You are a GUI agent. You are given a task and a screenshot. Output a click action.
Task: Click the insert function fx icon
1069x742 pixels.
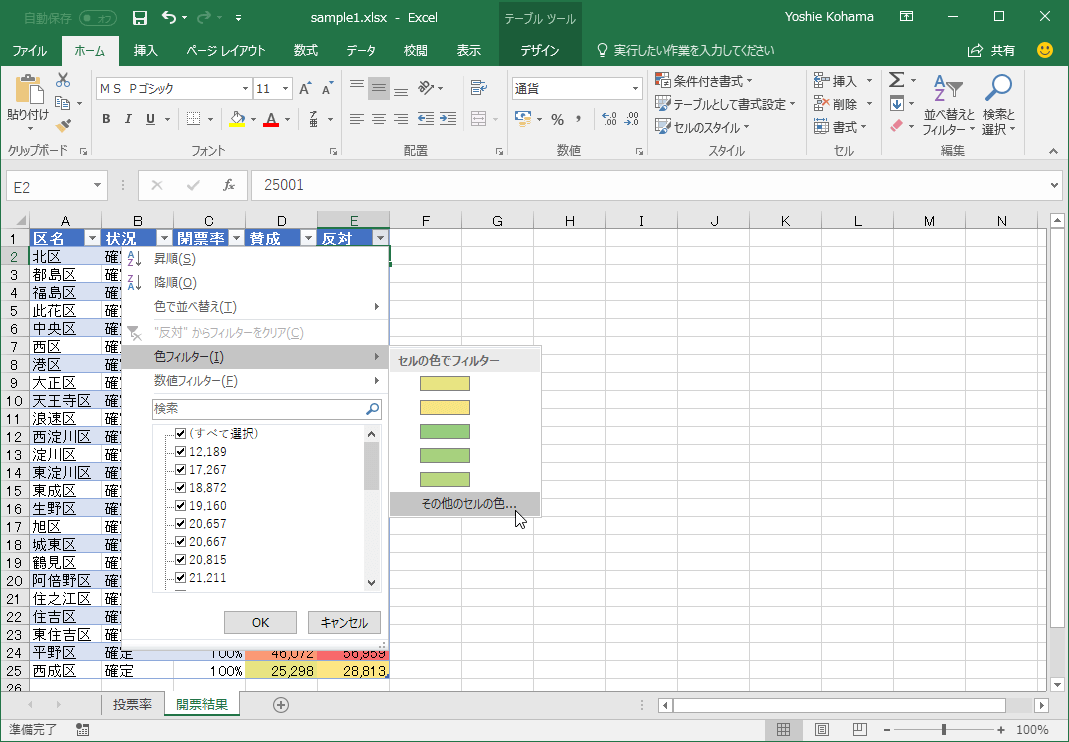[x=228, y=185]
